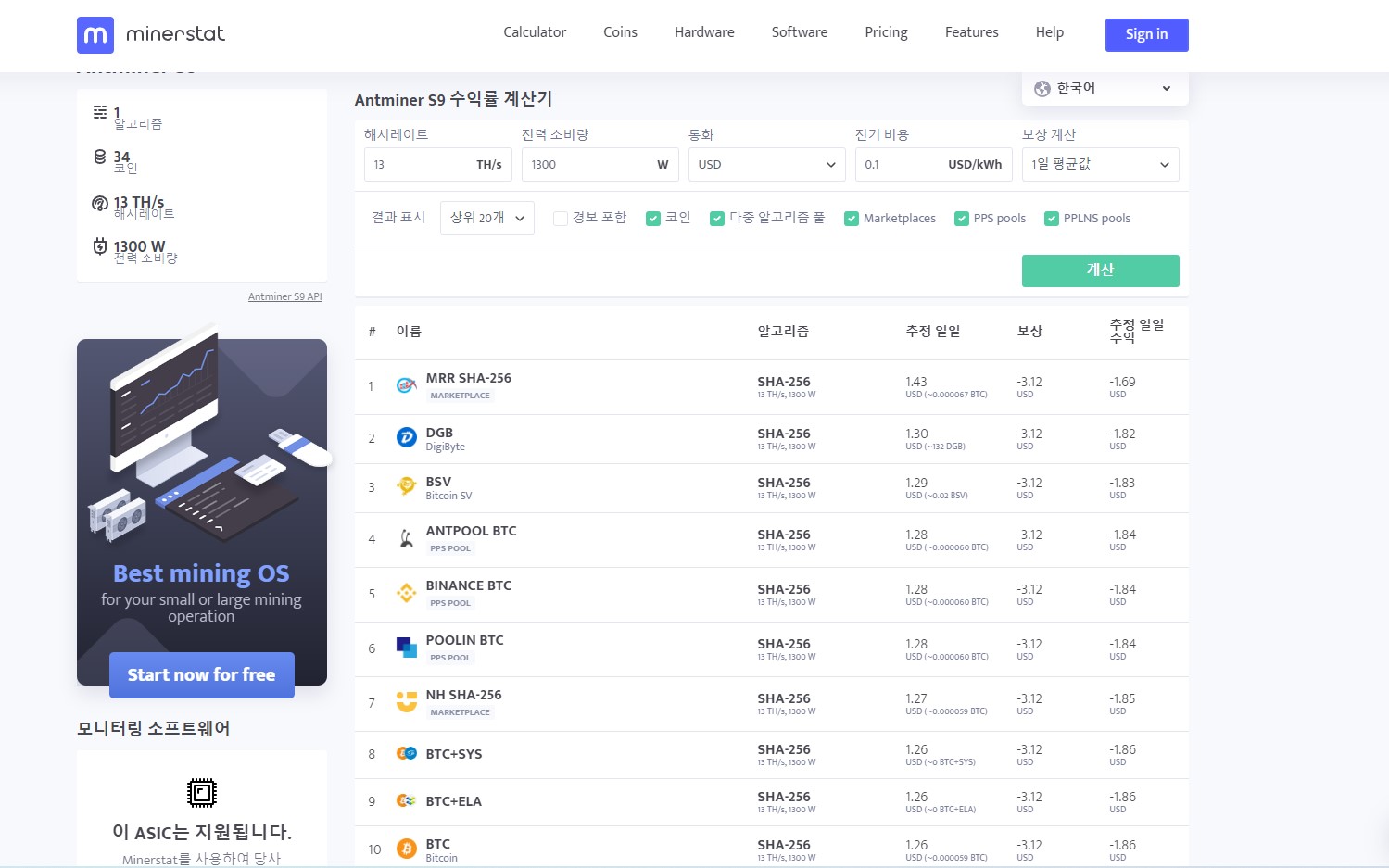The height and width of the screenshot is (868, 1389).
Task: Uncheck the PPLNS pools checkbox
Action: (1052, 219)
